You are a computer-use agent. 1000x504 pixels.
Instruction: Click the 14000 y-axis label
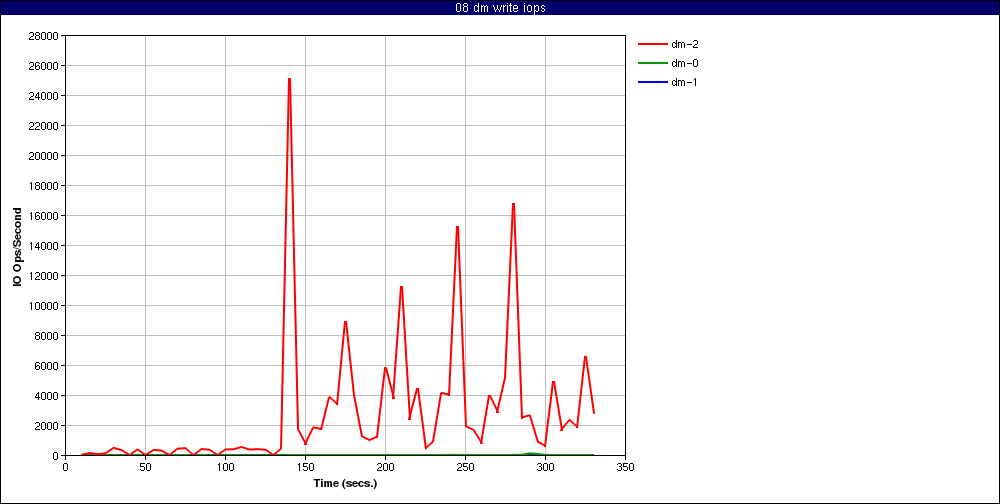pos(45,246)
